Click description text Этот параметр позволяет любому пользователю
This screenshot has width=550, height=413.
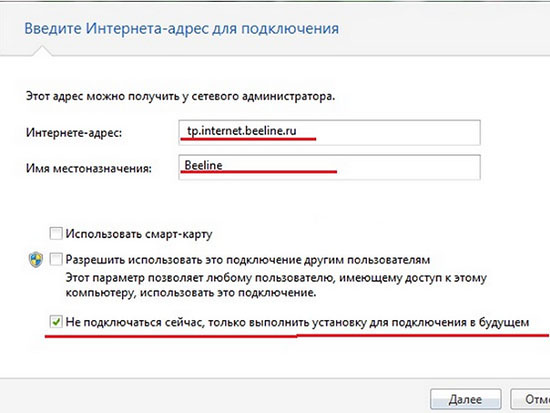click(x=276, y=285)
